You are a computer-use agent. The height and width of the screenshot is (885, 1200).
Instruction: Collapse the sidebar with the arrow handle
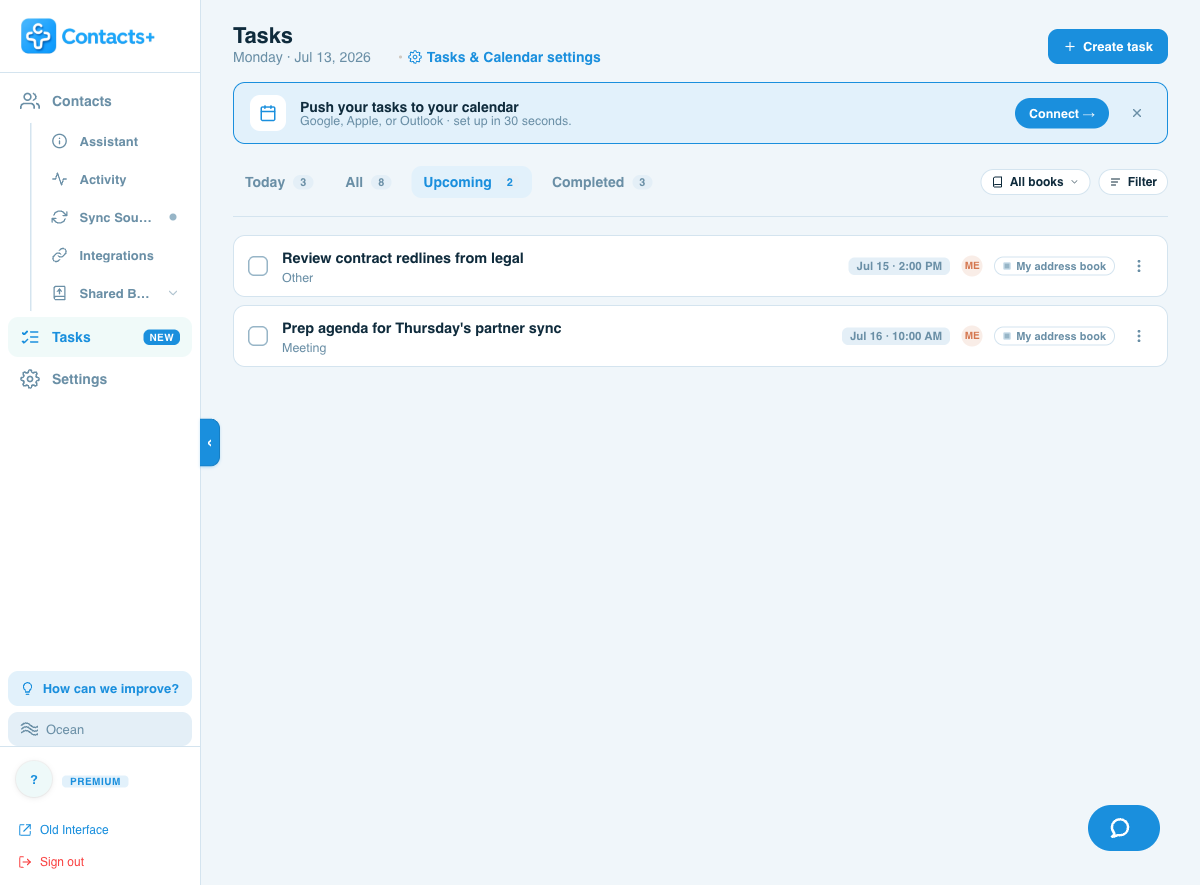pyautogui.click(x=210, y=442)
